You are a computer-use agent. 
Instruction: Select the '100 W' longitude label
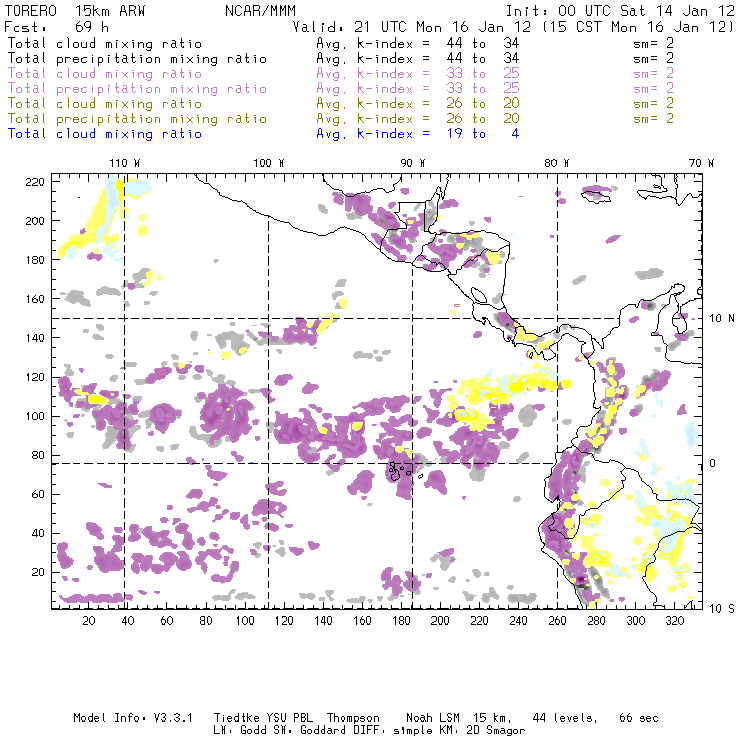point(269,163)
